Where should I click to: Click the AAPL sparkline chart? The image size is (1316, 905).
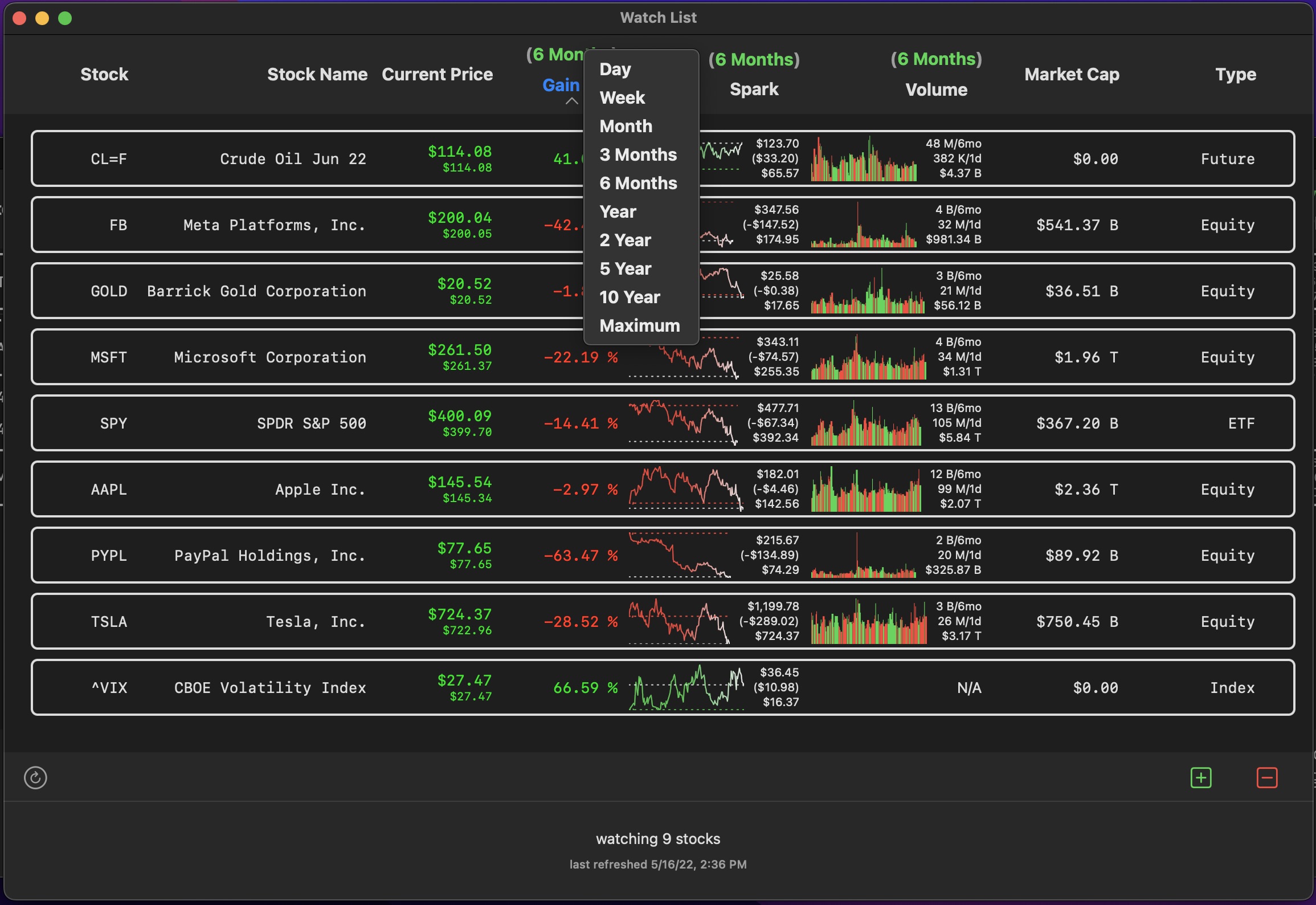pyautogui.click(x=686, y=489)
